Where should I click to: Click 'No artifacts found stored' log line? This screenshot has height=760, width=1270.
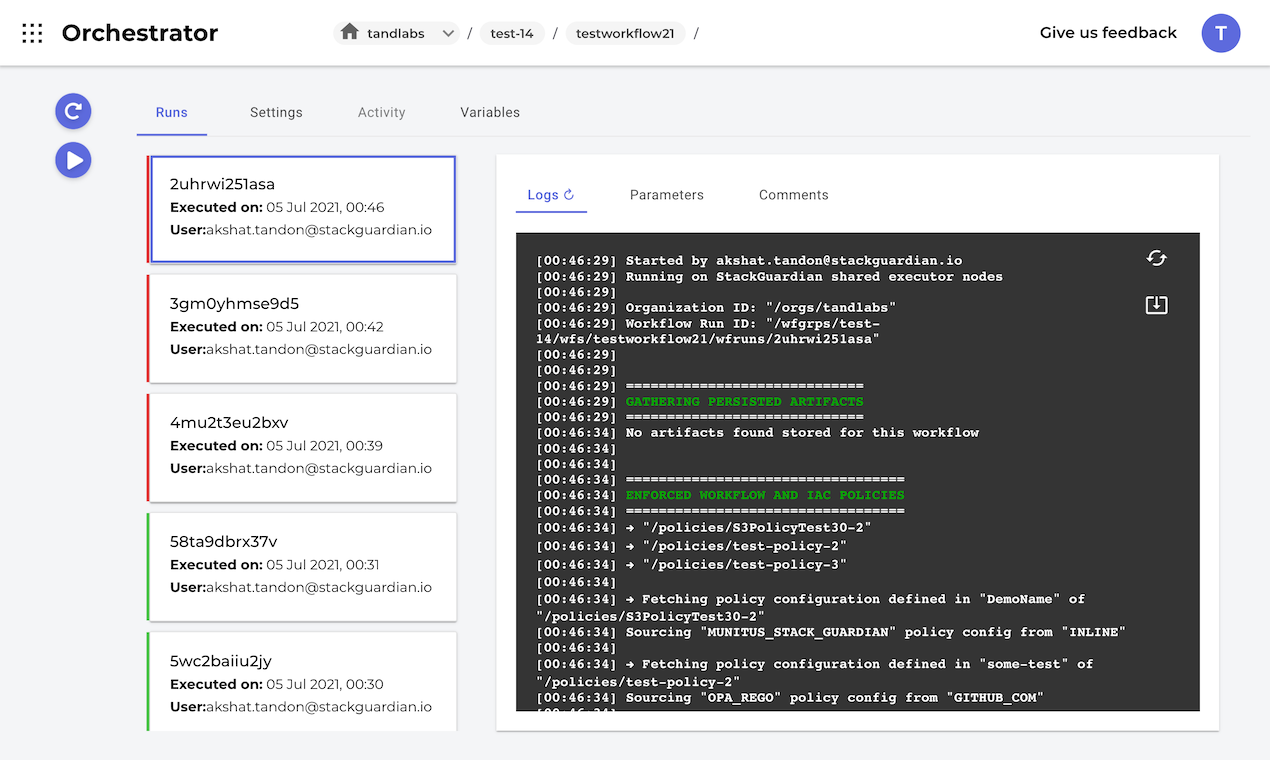point(757,433)
